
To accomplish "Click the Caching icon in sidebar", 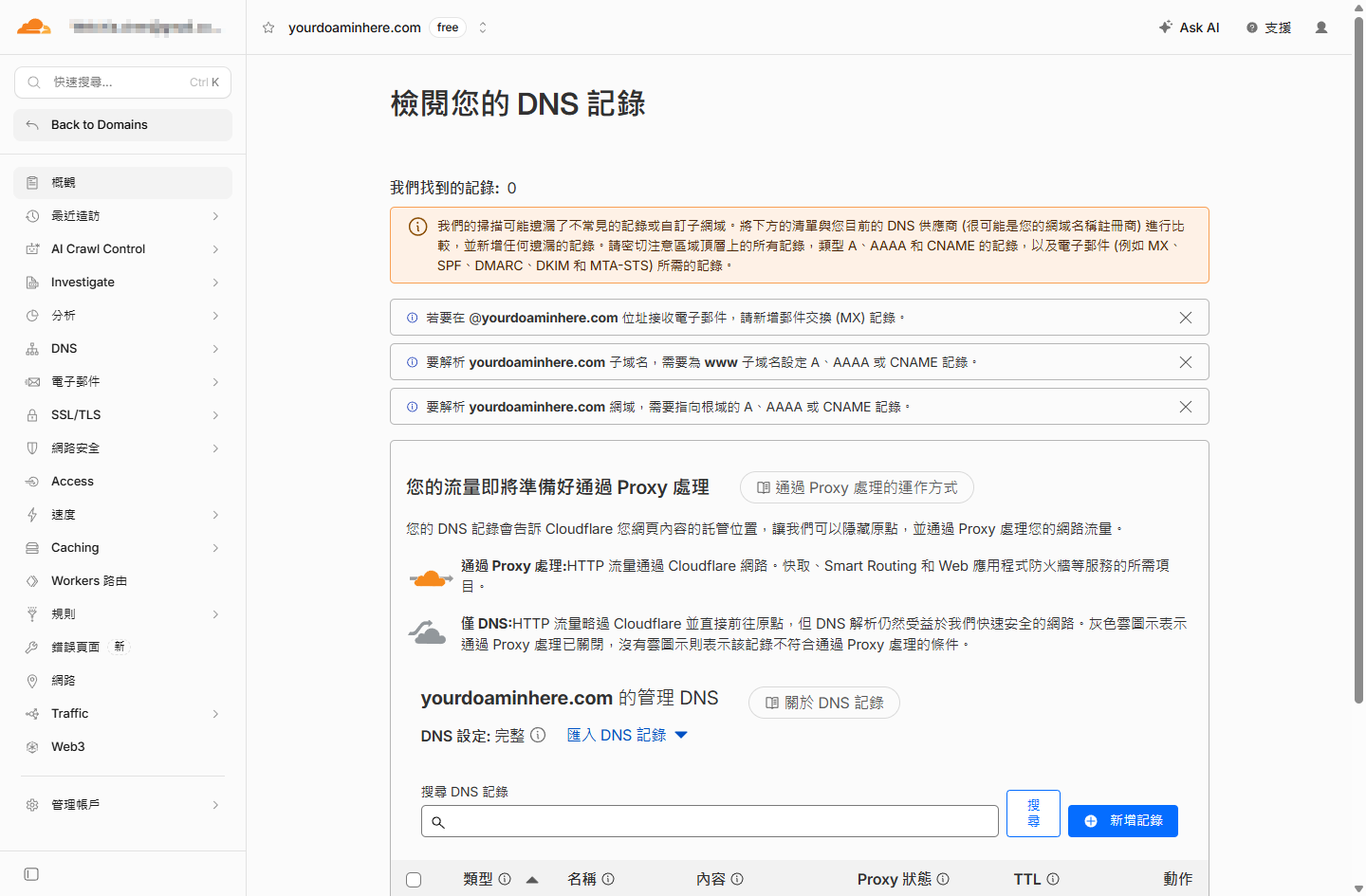I will (32, 548).
